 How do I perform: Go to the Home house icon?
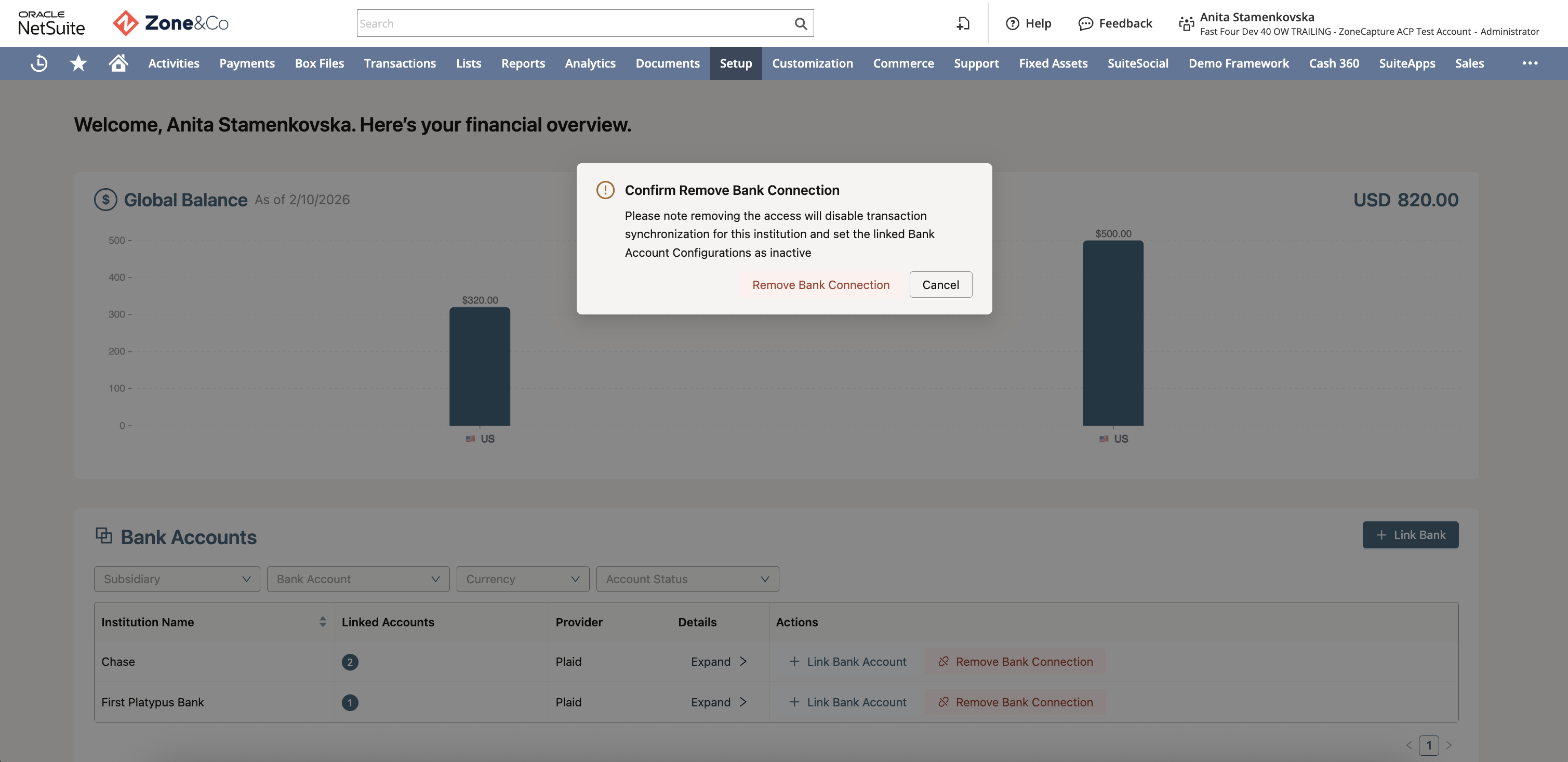point(118,63)
